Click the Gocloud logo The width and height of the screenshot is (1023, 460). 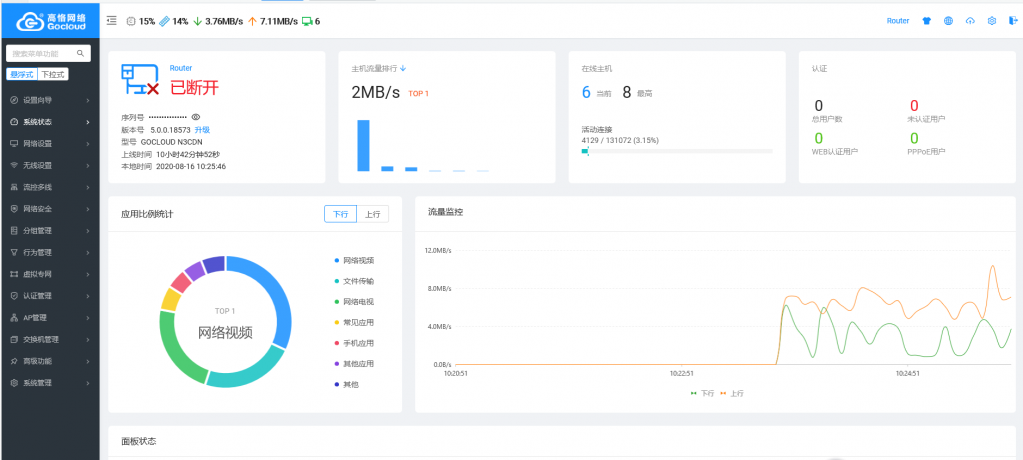(50, 20)
